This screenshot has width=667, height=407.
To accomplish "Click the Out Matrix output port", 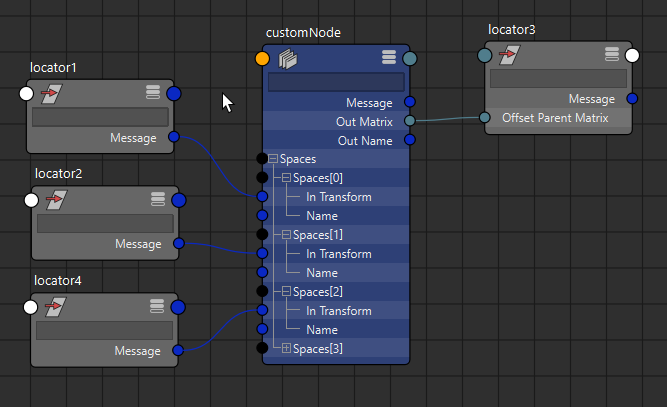I will (x=409, y=121).
